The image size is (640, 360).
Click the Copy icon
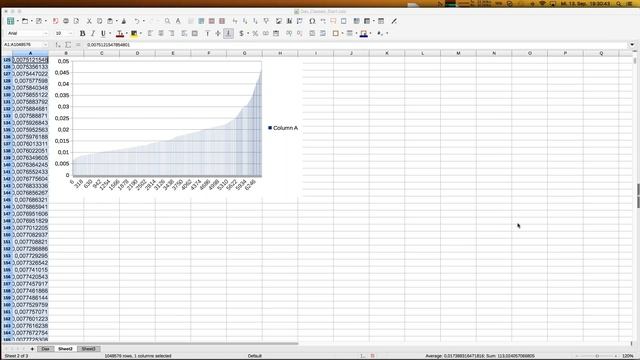click(x=99, y=21)
